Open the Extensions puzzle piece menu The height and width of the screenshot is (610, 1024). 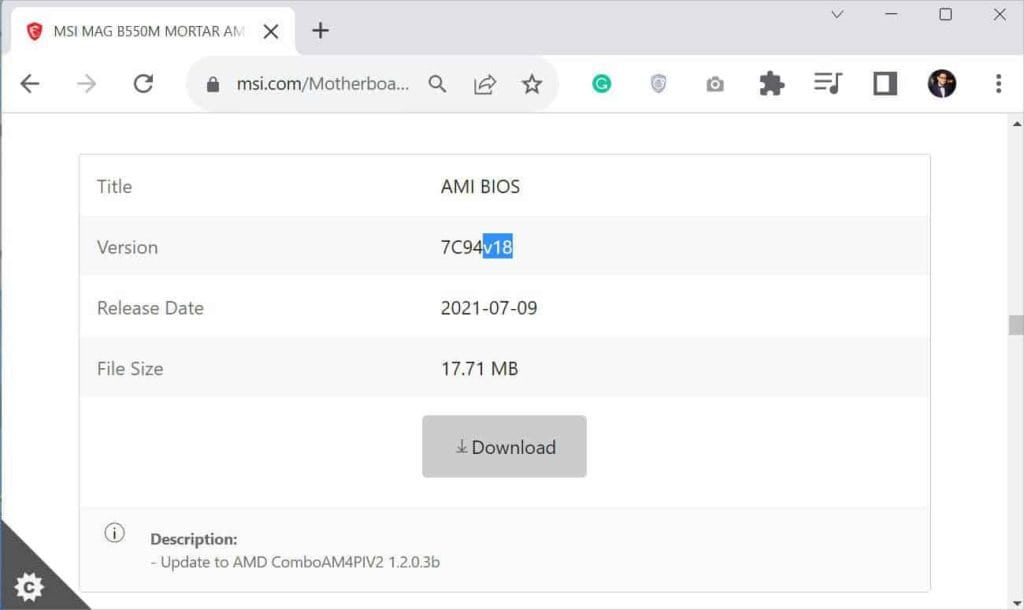point(771,84)
